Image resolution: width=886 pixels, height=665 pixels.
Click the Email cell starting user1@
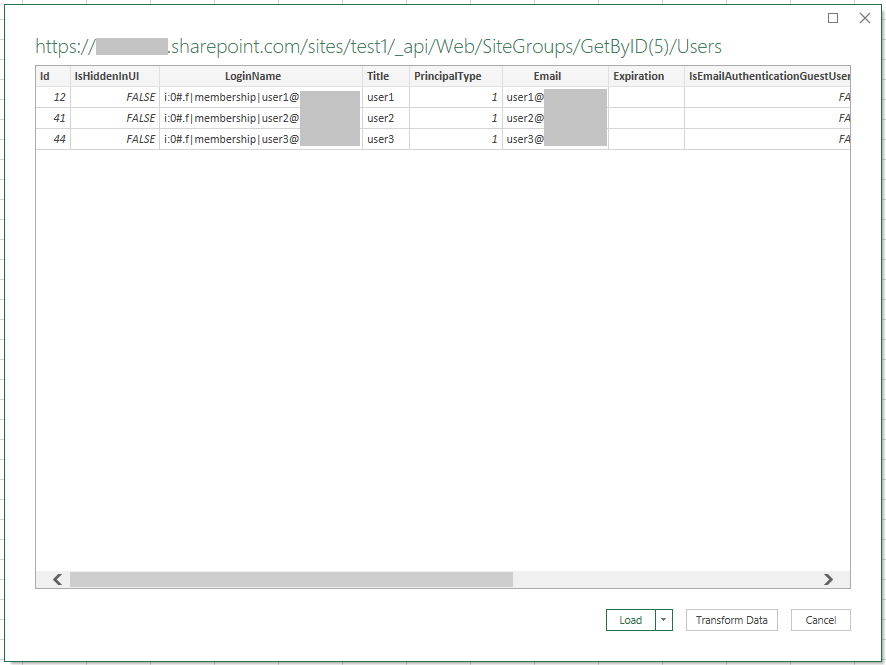pyautogui.click(x=555, y=97)
